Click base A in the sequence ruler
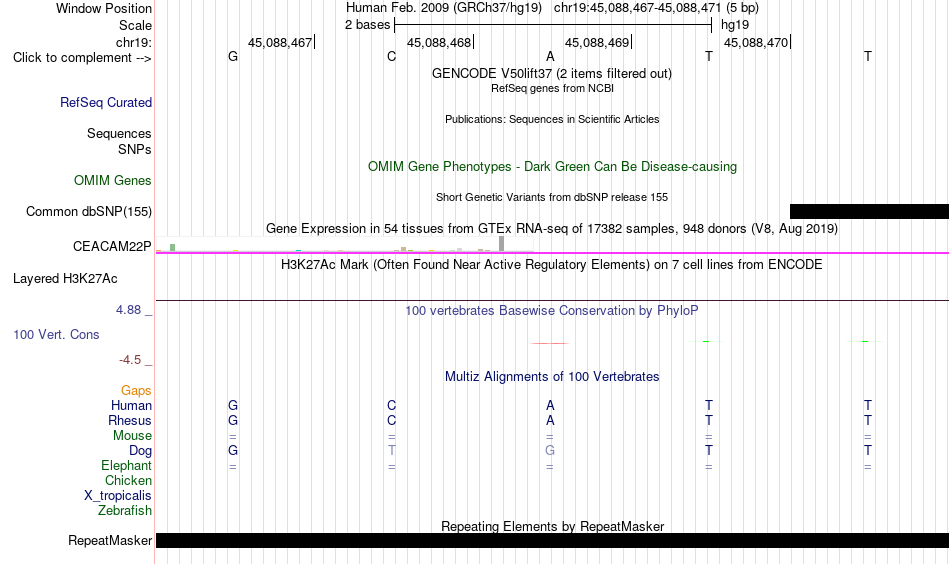Screen dimensions: 950x564 [550, 56]
